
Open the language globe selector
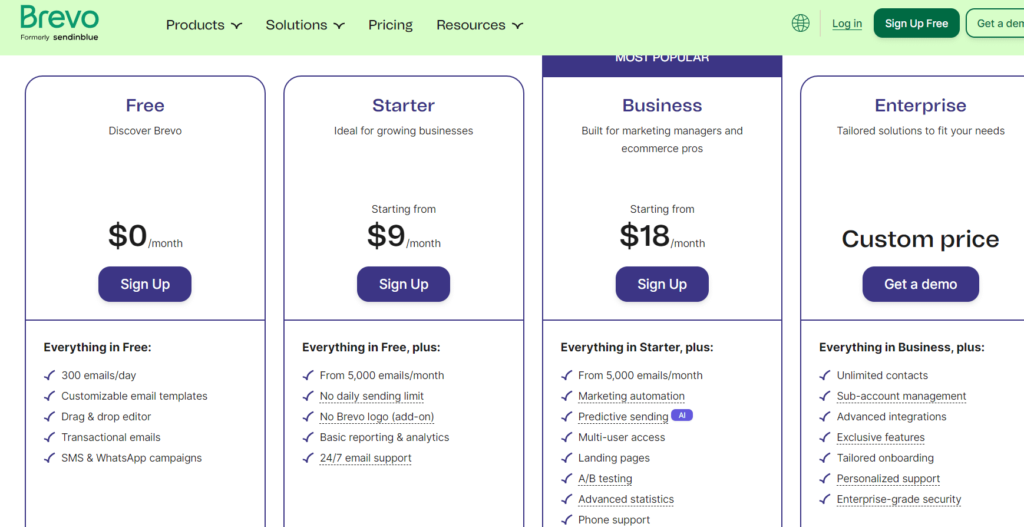click(x=800, y=23)
